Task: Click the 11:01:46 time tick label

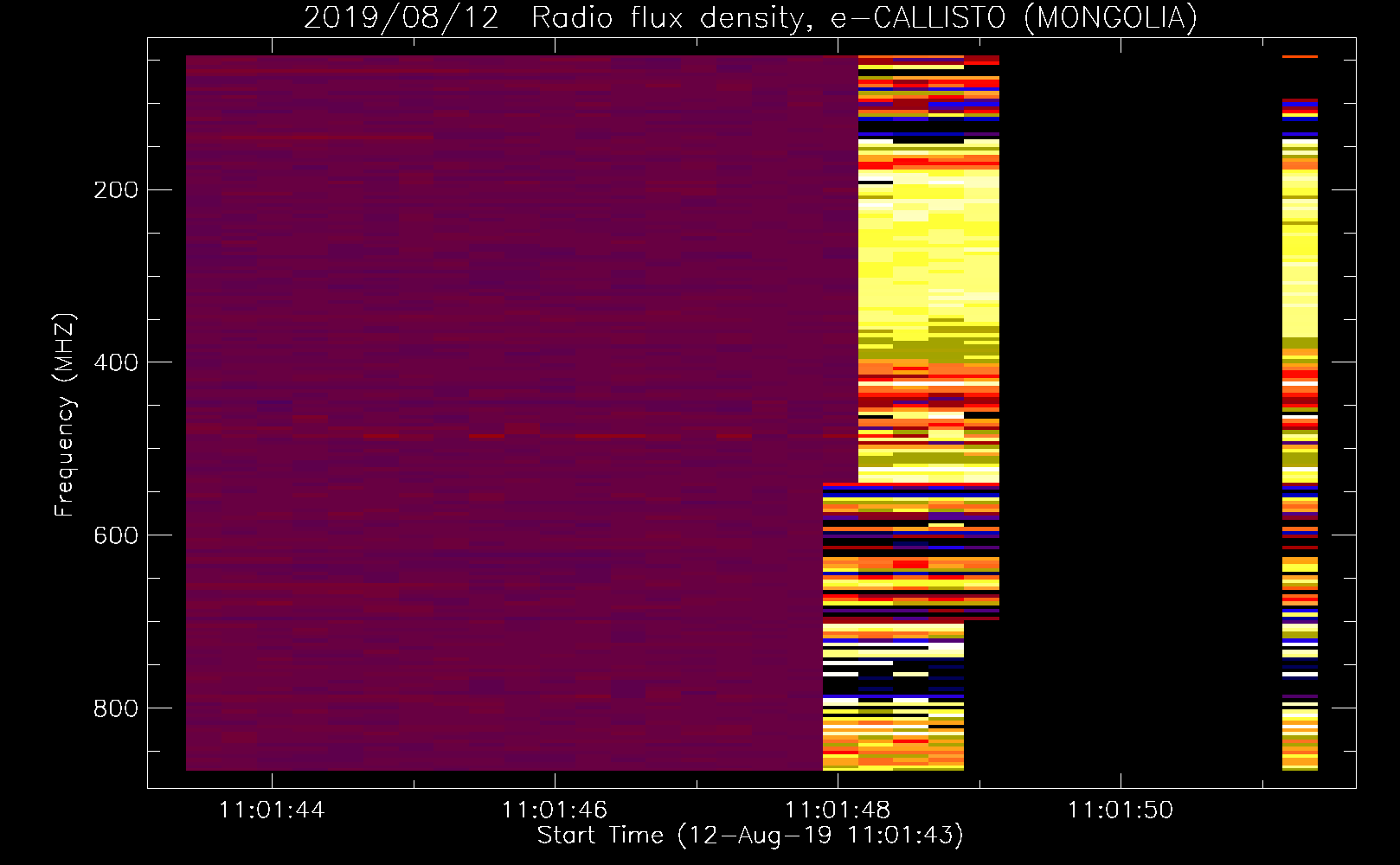Action: 555,810
